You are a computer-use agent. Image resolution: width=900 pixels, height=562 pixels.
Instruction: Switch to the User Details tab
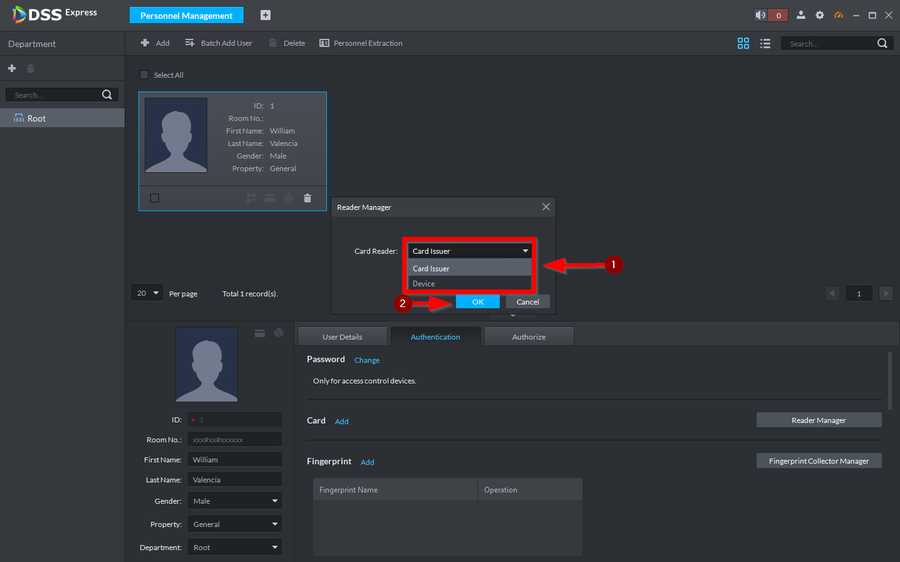343,337
